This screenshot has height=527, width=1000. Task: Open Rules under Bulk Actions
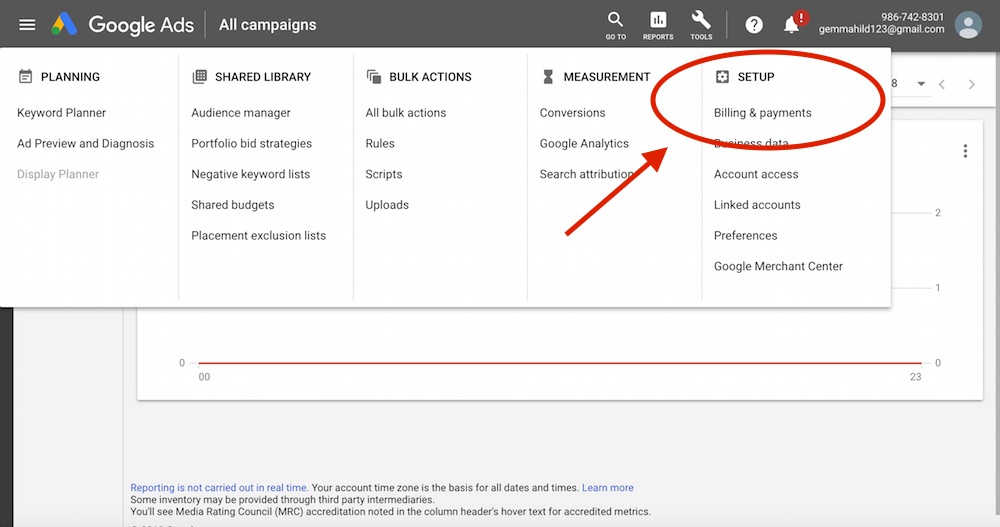point(379,144)
